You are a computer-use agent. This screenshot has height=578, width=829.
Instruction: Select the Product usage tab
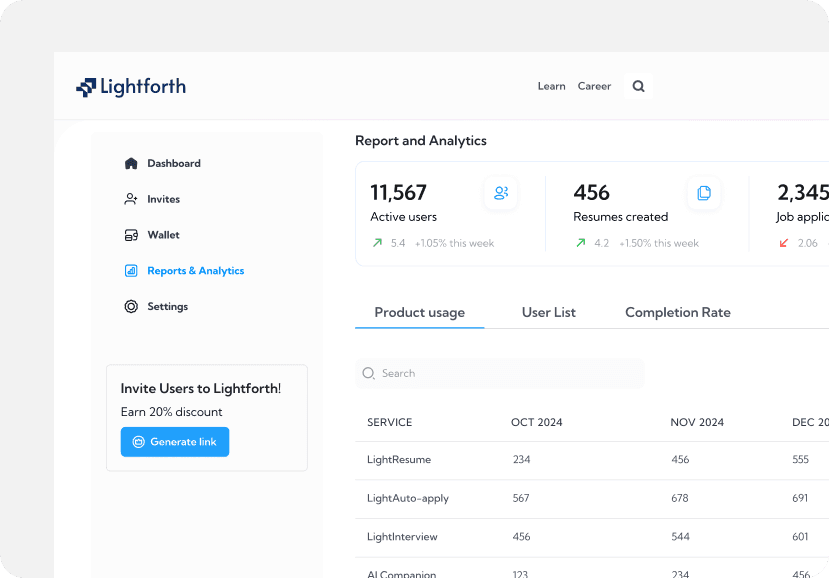click(x=419, y=313)
